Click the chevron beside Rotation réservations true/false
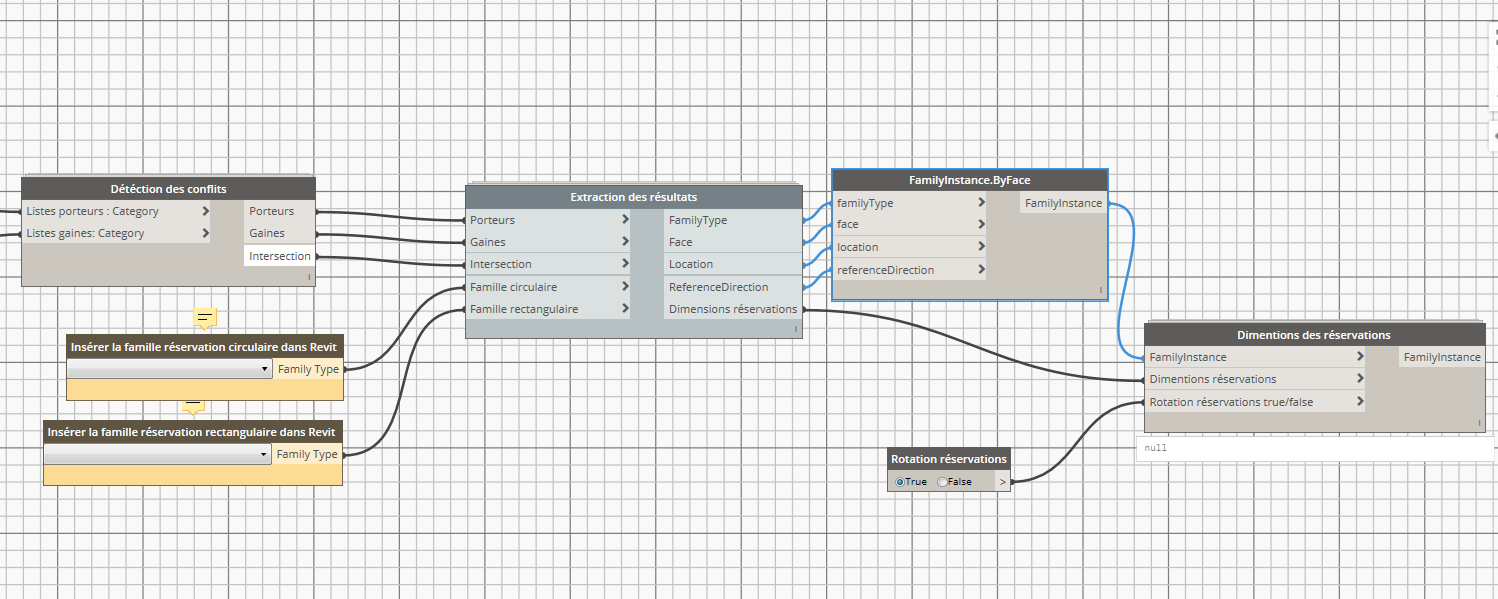1498x599 pixels. [x=1360, y=402]
